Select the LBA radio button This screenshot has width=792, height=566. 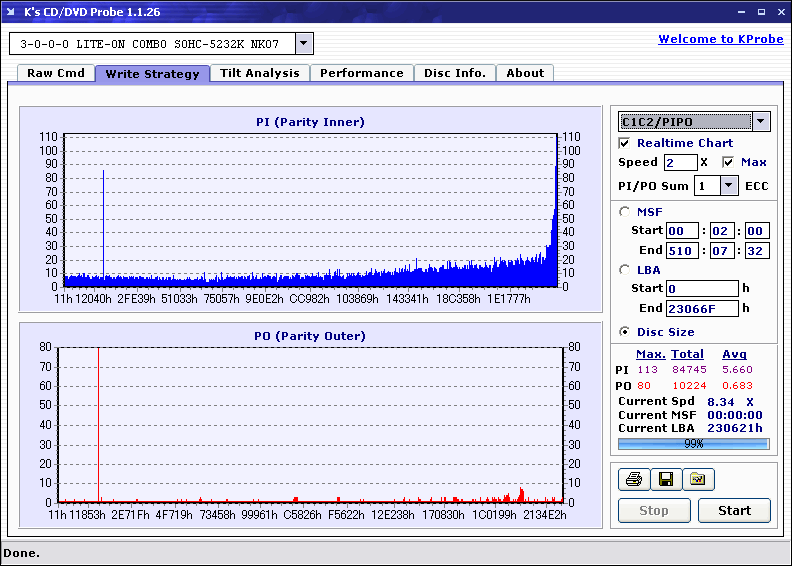click(x=625, y=269)
